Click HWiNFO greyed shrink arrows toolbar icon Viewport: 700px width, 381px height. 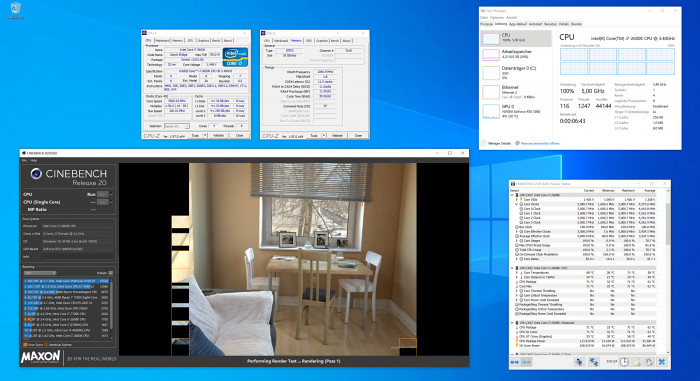pyautogui.click(x=526, y=362)
